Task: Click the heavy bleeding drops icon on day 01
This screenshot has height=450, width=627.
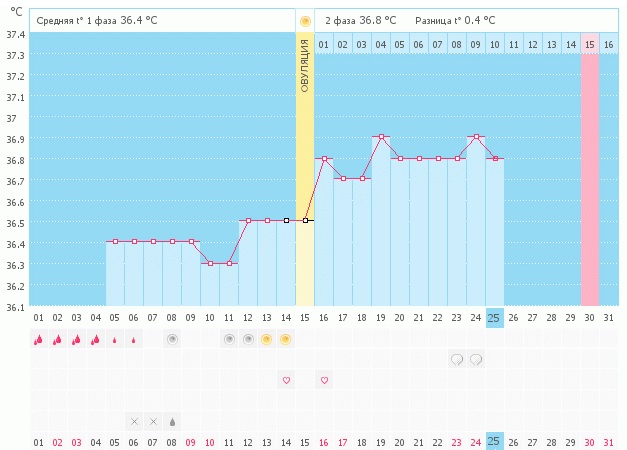Action: (x=38, y=340)
